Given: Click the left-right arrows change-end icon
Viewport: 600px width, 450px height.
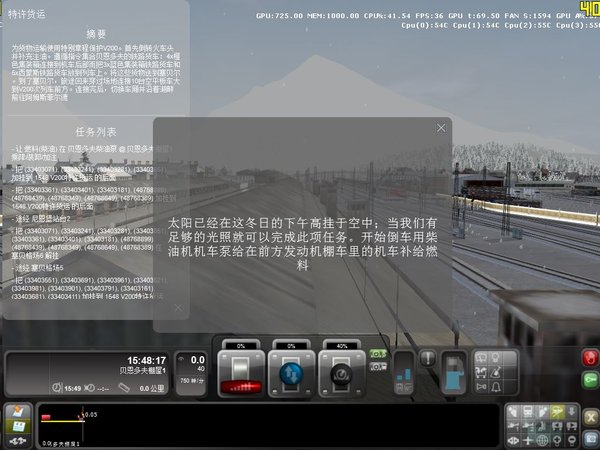Looking at the screenshot, I should point(514,440).
